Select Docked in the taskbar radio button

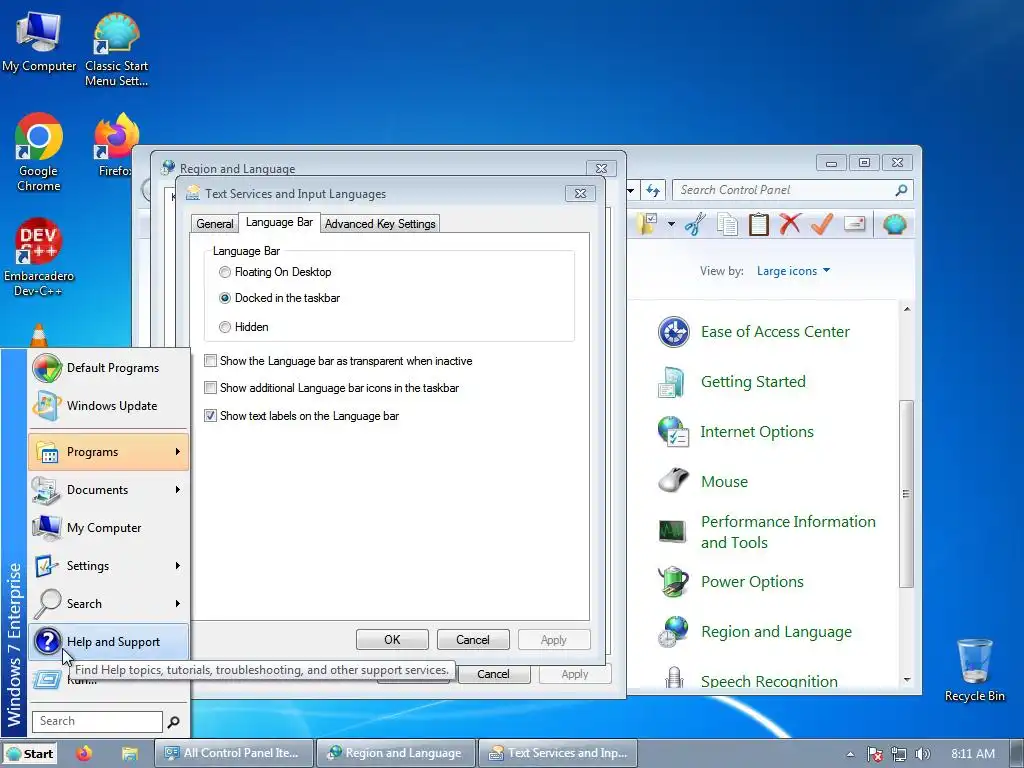225,298
